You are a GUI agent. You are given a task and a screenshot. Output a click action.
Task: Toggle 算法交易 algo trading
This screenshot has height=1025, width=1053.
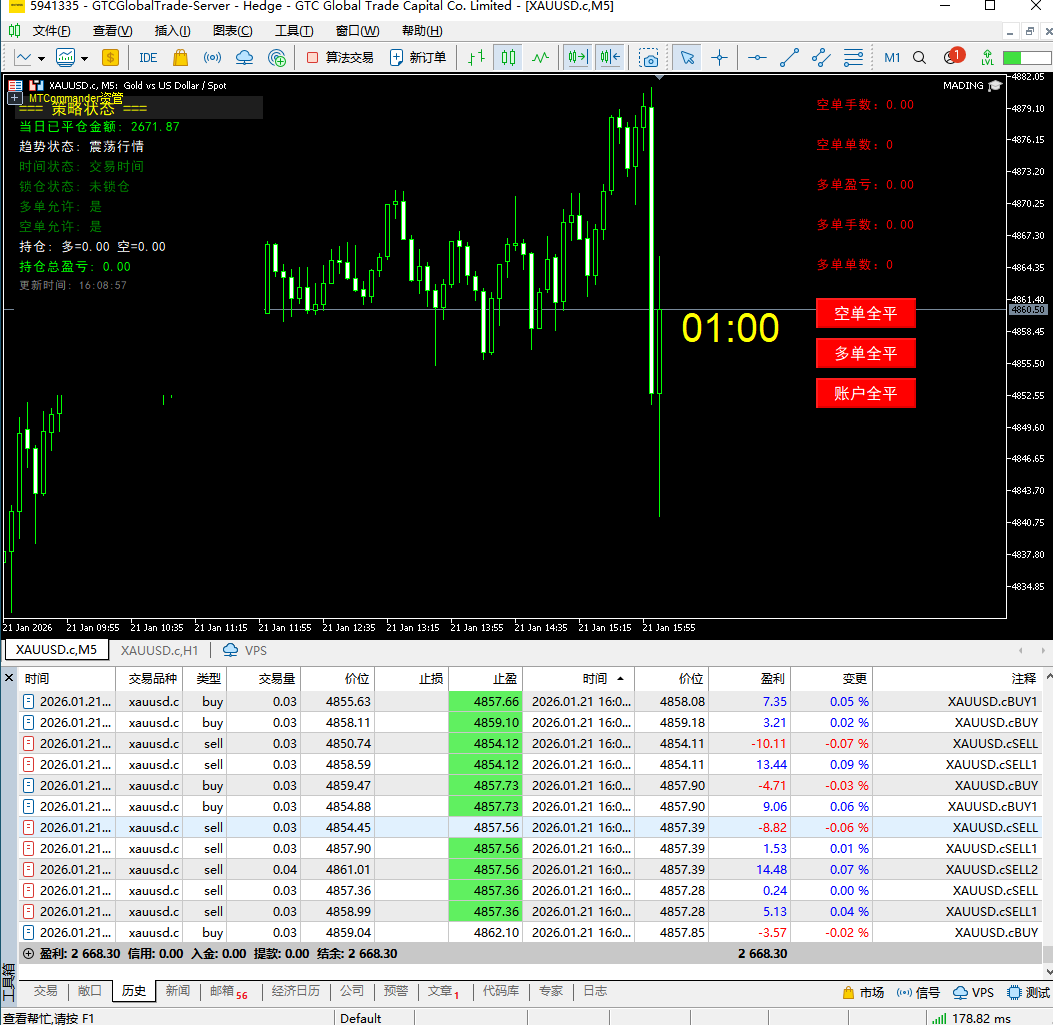[x=339, y=58]
